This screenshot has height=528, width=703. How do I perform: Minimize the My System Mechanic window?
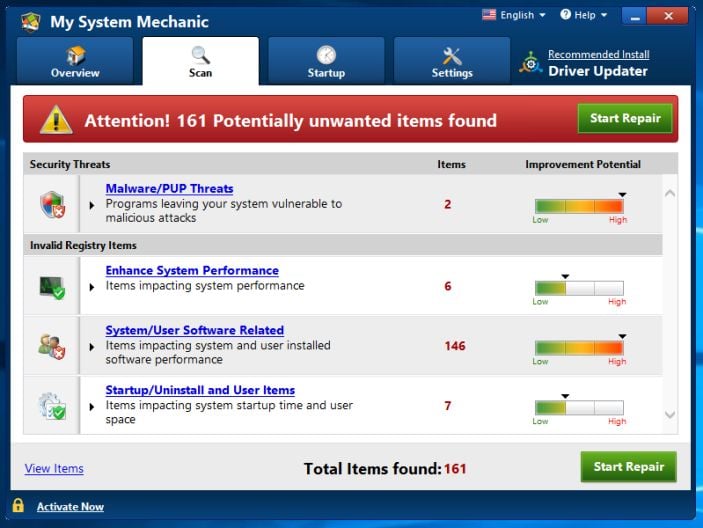pos(634,17)
